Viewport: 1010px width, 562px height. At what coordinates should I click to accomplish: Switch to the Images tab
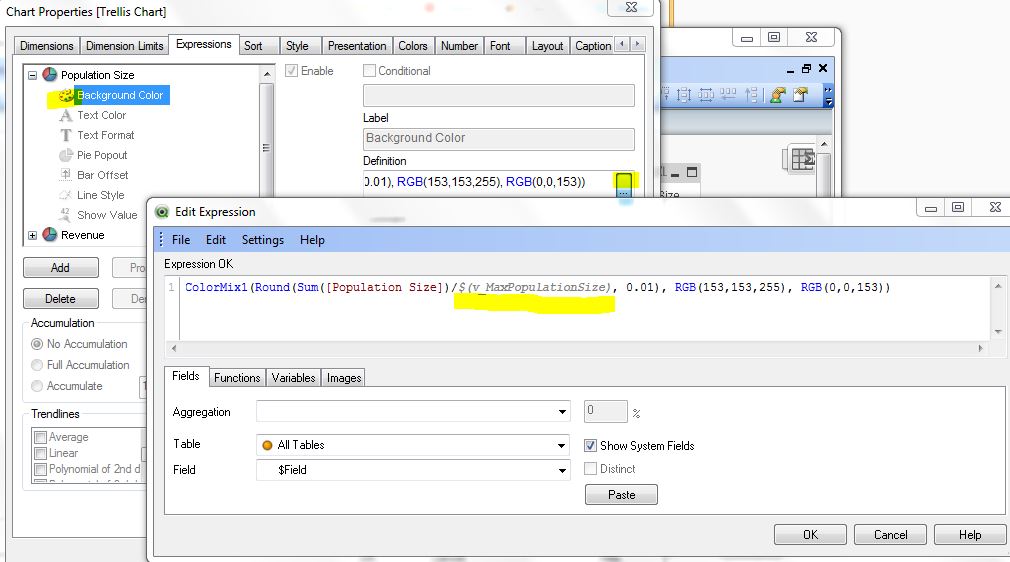coord(344,378)
